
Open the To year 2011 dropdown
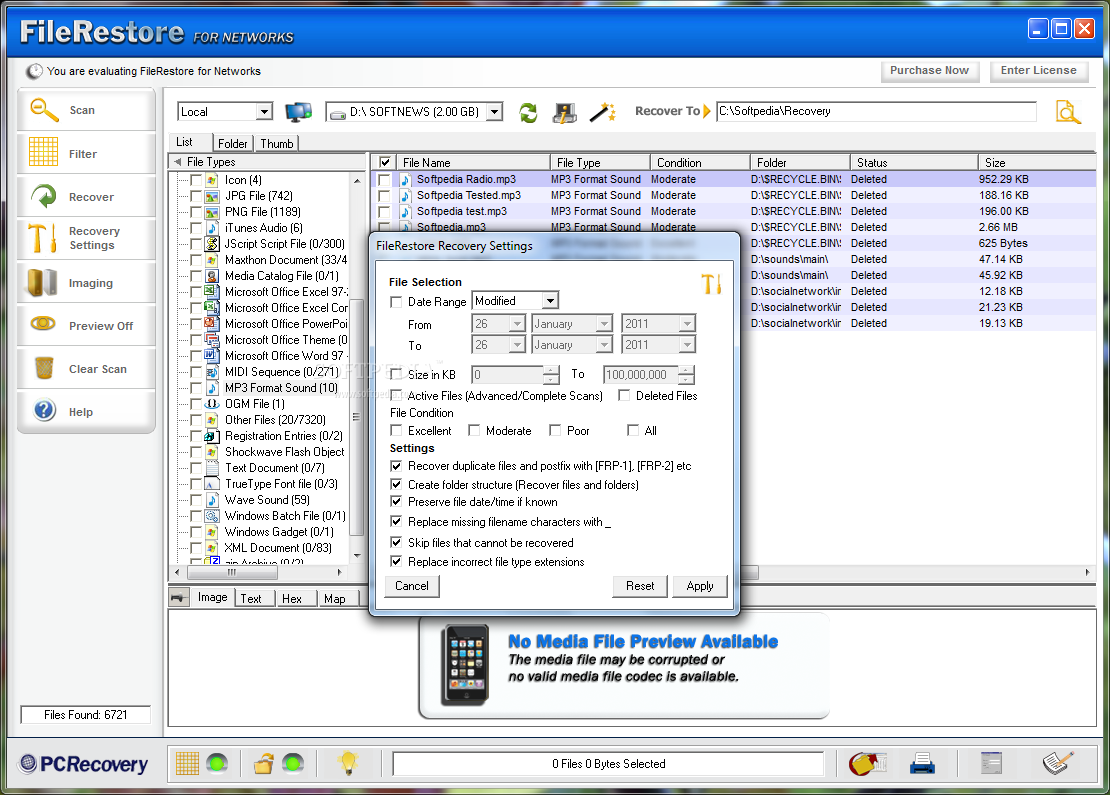687,345
